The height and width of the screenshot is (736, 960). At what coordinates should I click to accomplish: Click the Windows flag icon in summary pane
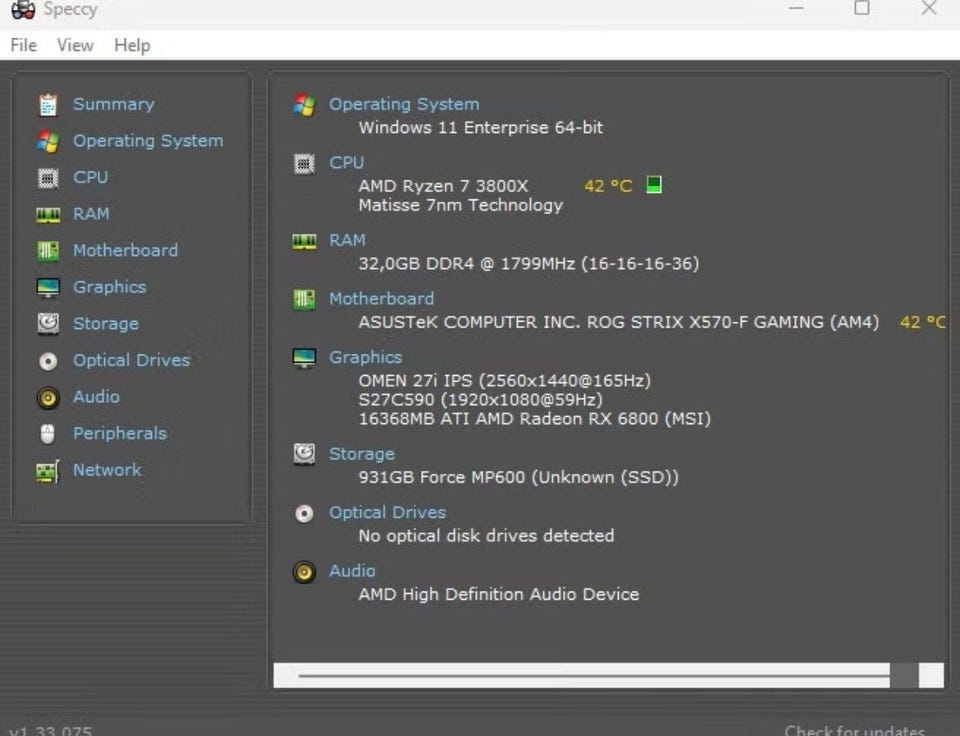tap(304, 105)
